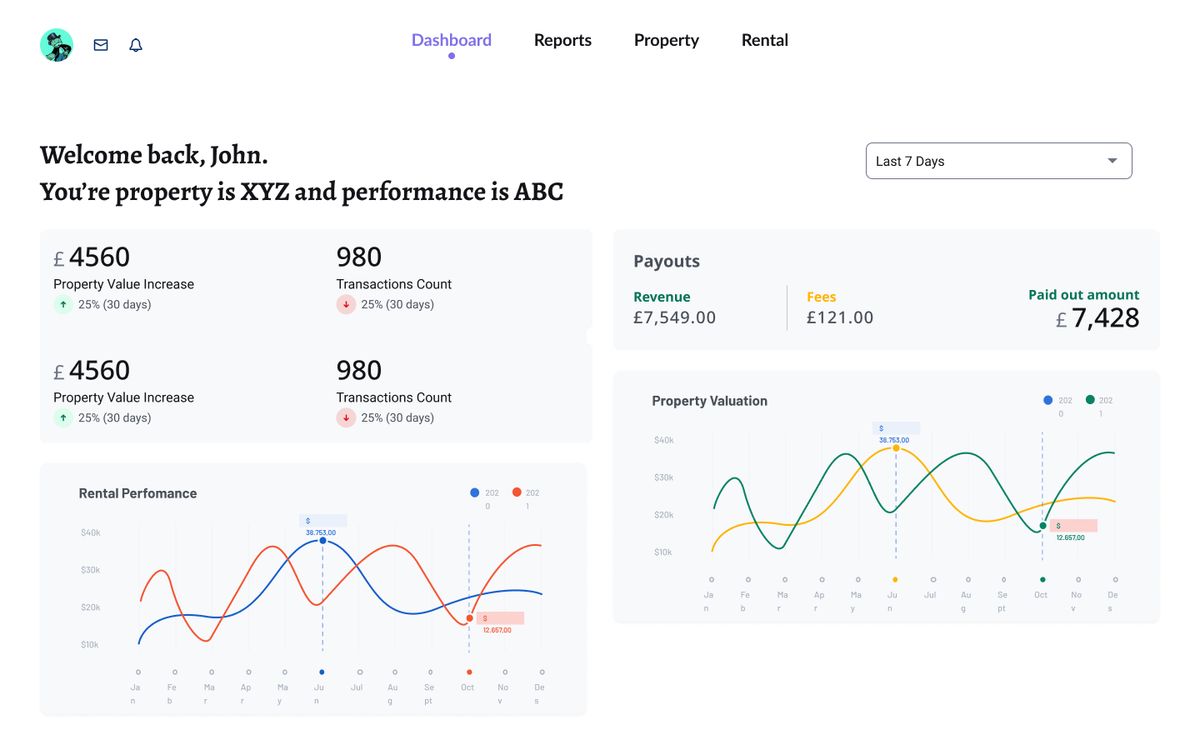Click blue Jun axis marker in Rental Perfomance
Image resolution: width=1200 pixels, height=750 pixels.
click(x=322, y=672)
